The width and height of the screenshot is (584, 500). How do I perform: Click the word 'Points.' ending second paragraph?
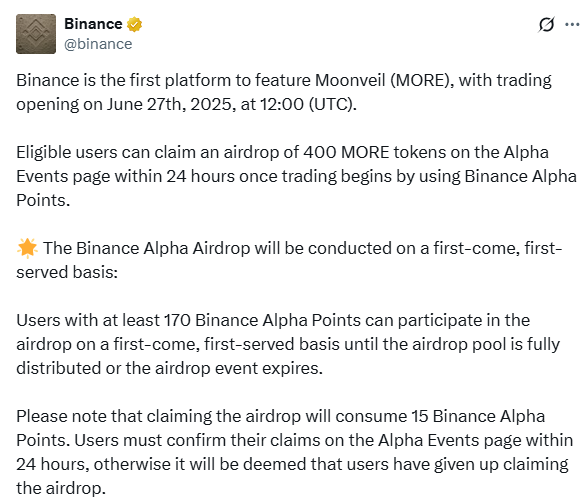(43, 200)
